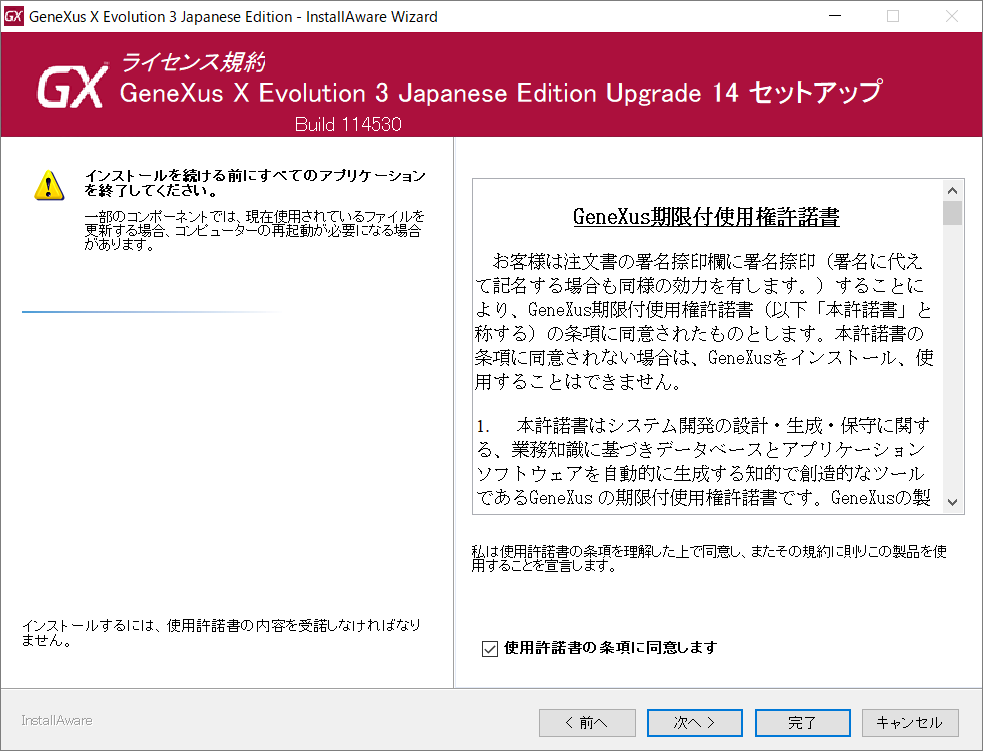Minimize the InstallAware Wizard window
This screenshot has width=983, height=751.
(834, 16)
